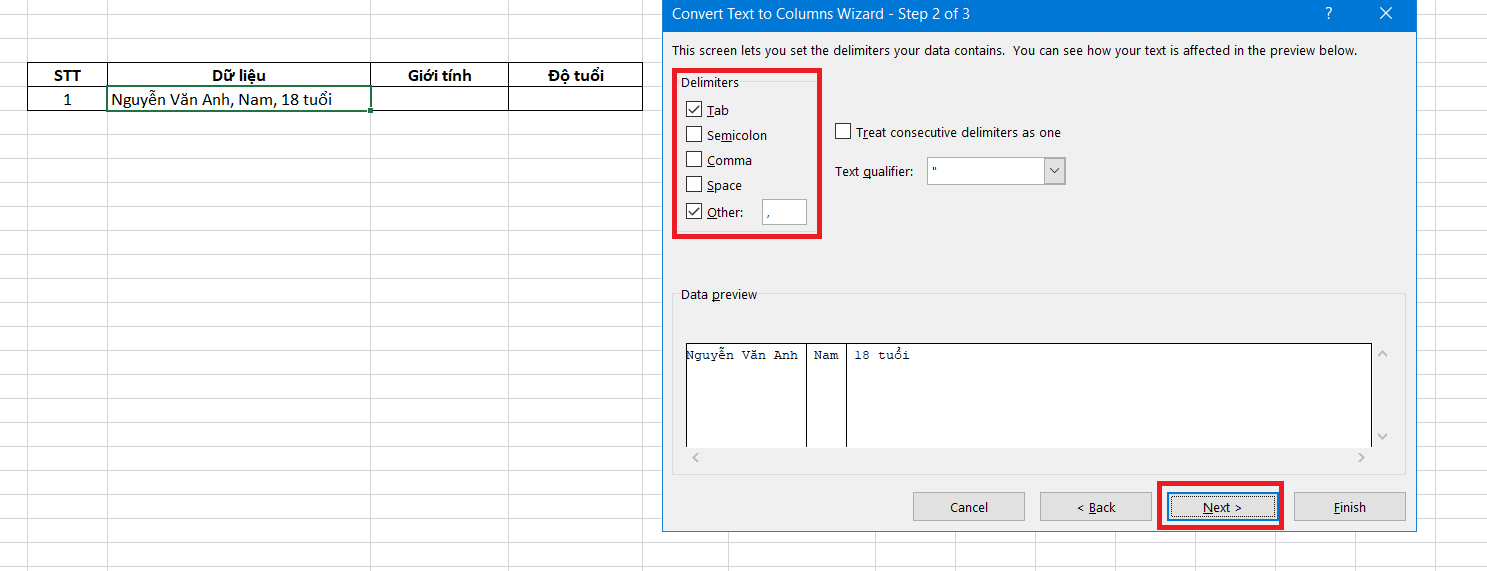Select the STT header cell
This screenshot has width=1487, height=571.
point(67,75)
